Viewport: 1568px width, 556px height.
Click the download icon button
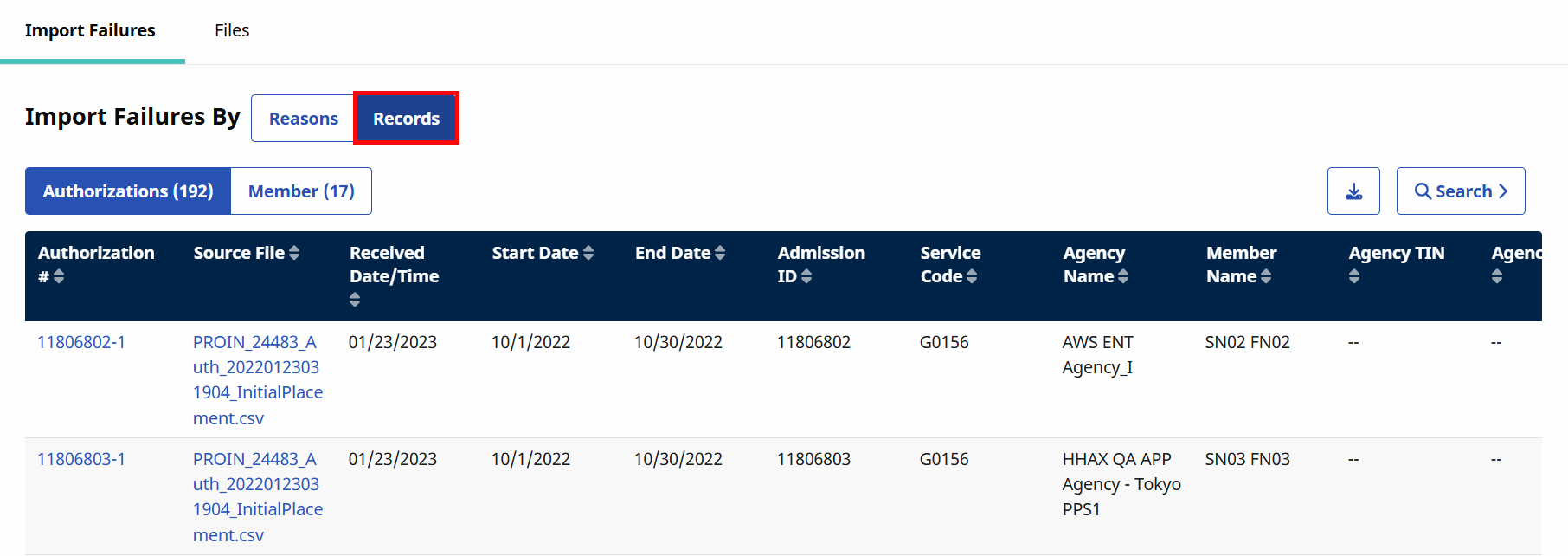click(x=1353, y=191)
